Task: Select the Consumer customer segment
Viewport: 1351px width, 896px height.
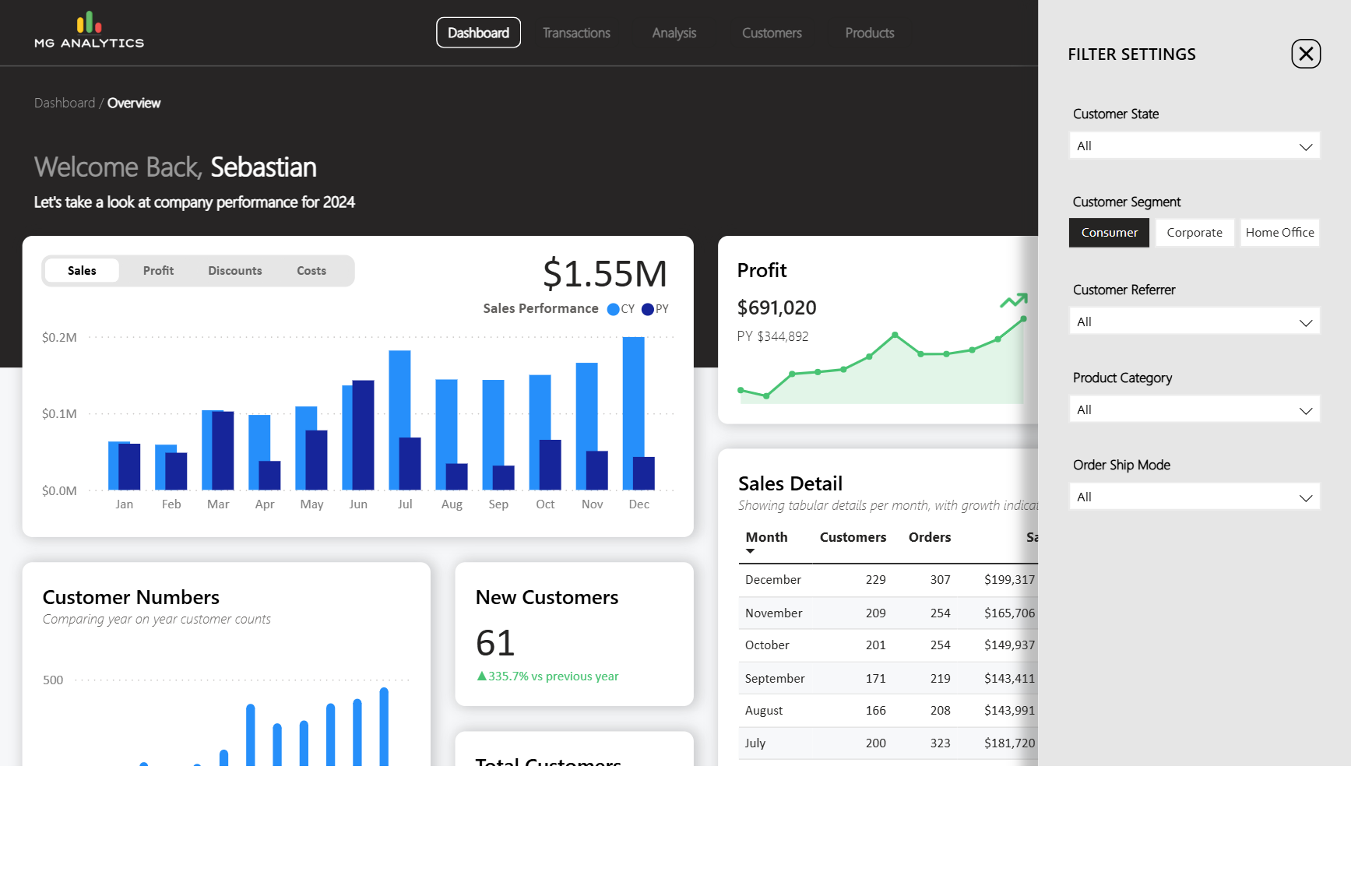Action: click(1109, 233)
